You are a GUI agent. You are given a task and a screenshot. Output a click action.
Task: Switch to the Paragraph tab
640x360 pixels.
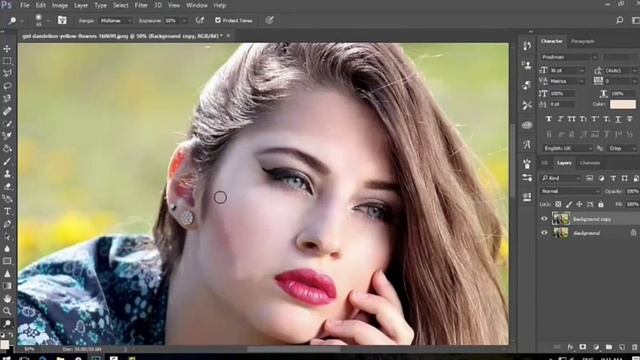pos(583,41)
